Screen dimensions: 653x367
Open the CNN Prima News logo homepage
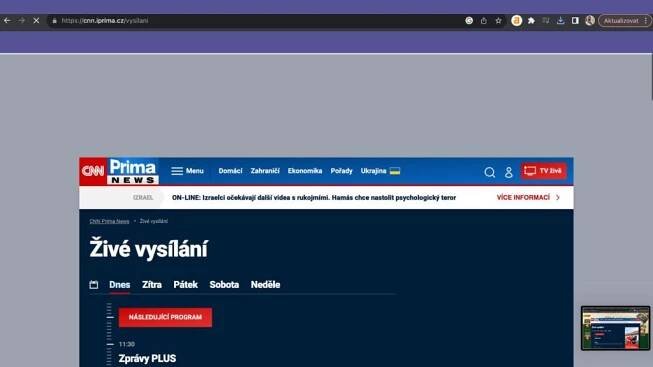pos(119,171)
